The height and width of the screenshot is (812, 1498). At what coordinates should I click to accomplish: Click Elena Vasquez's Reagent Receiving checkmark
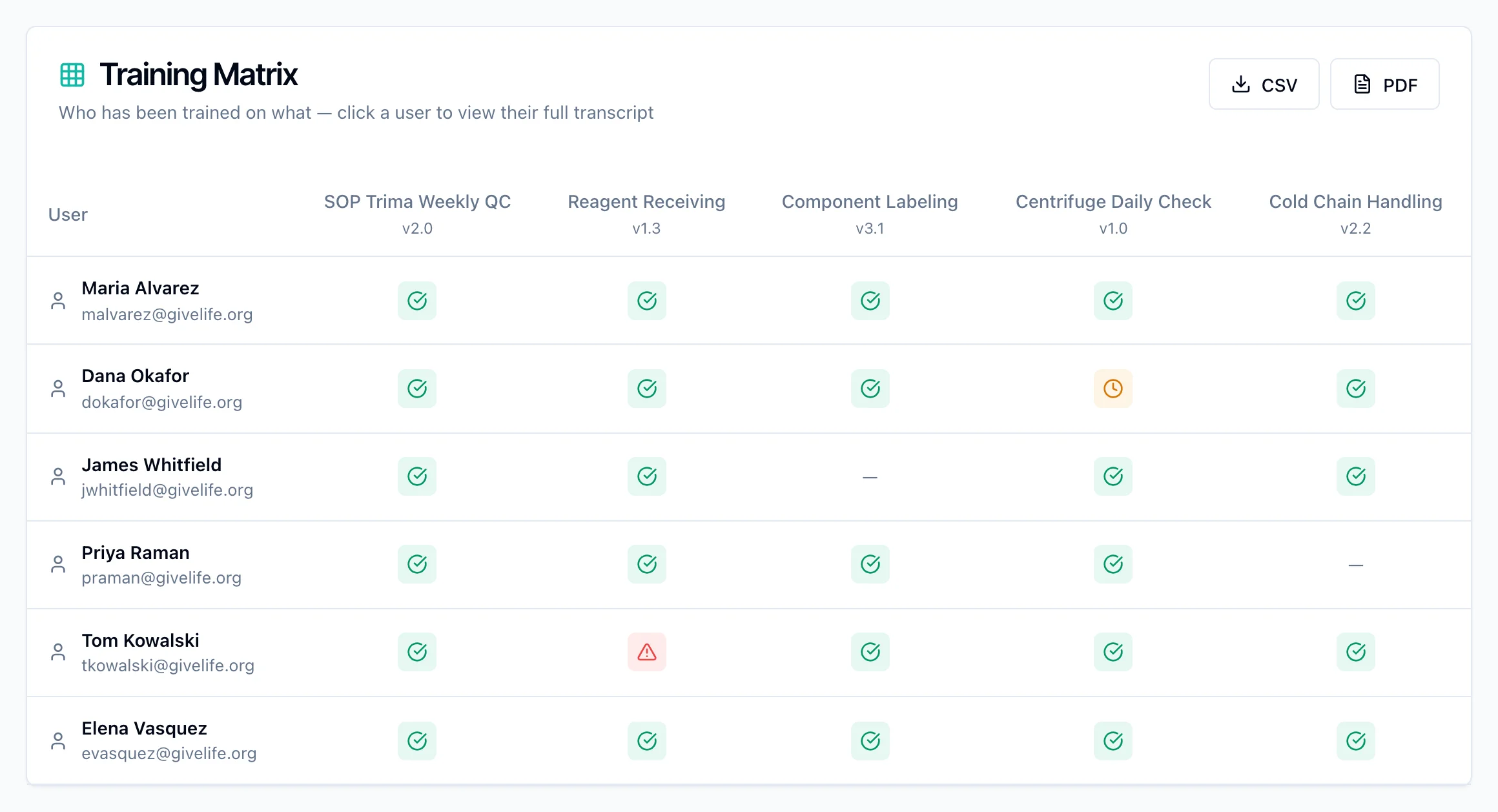(x=647, y=741)
